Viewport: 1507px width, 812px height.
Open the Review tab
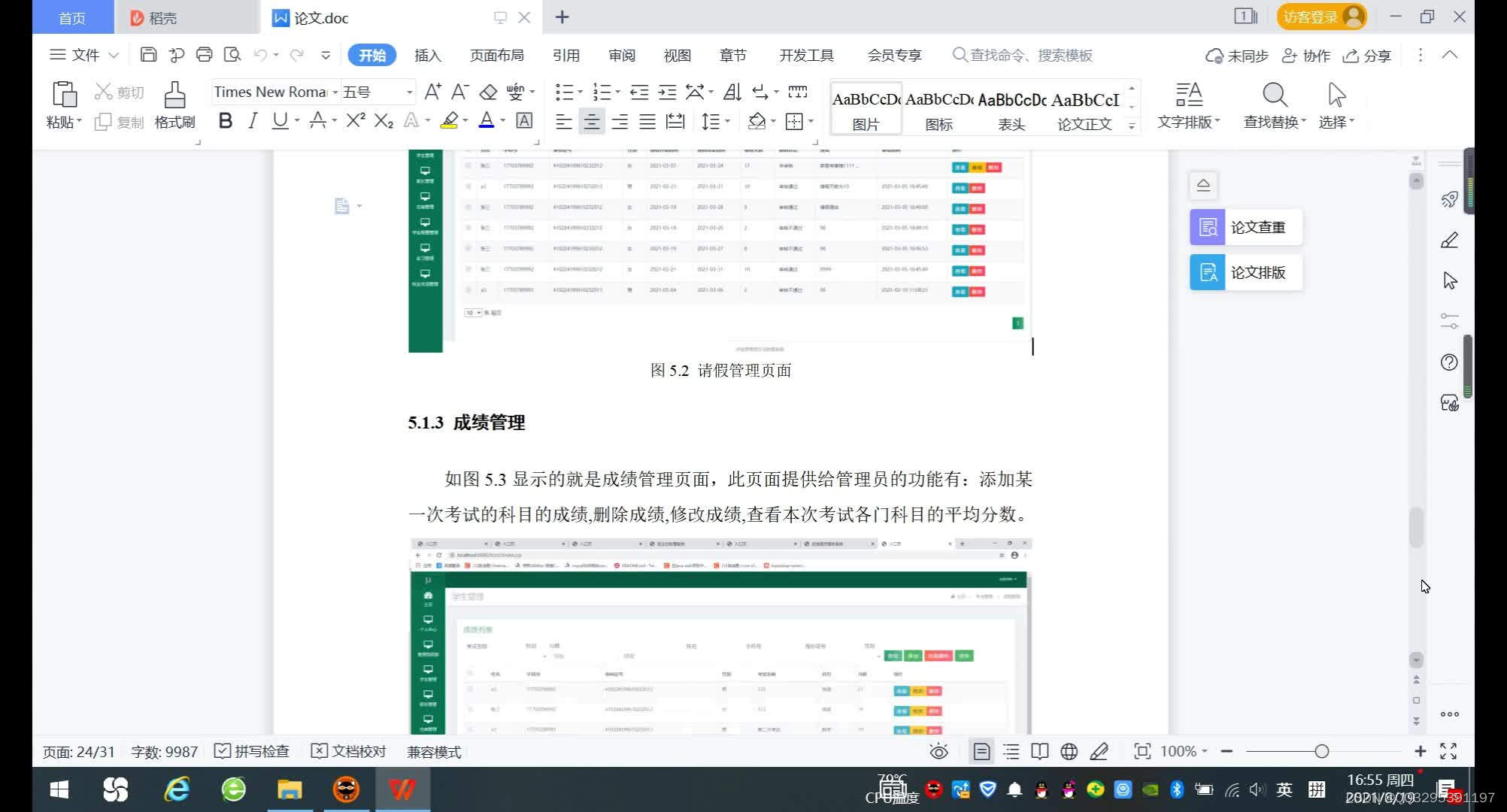pos(622,55)
